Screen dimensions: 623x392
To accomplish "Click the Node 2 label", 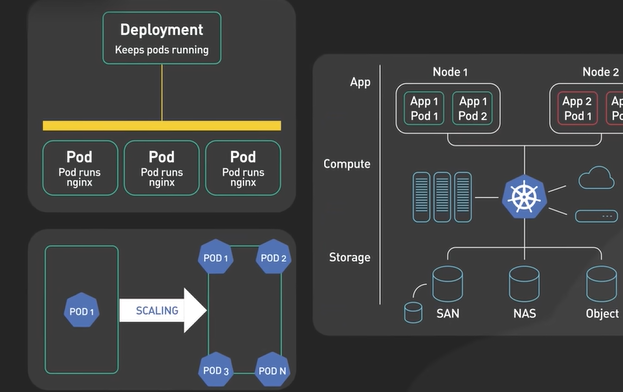I will click(600, 72).
